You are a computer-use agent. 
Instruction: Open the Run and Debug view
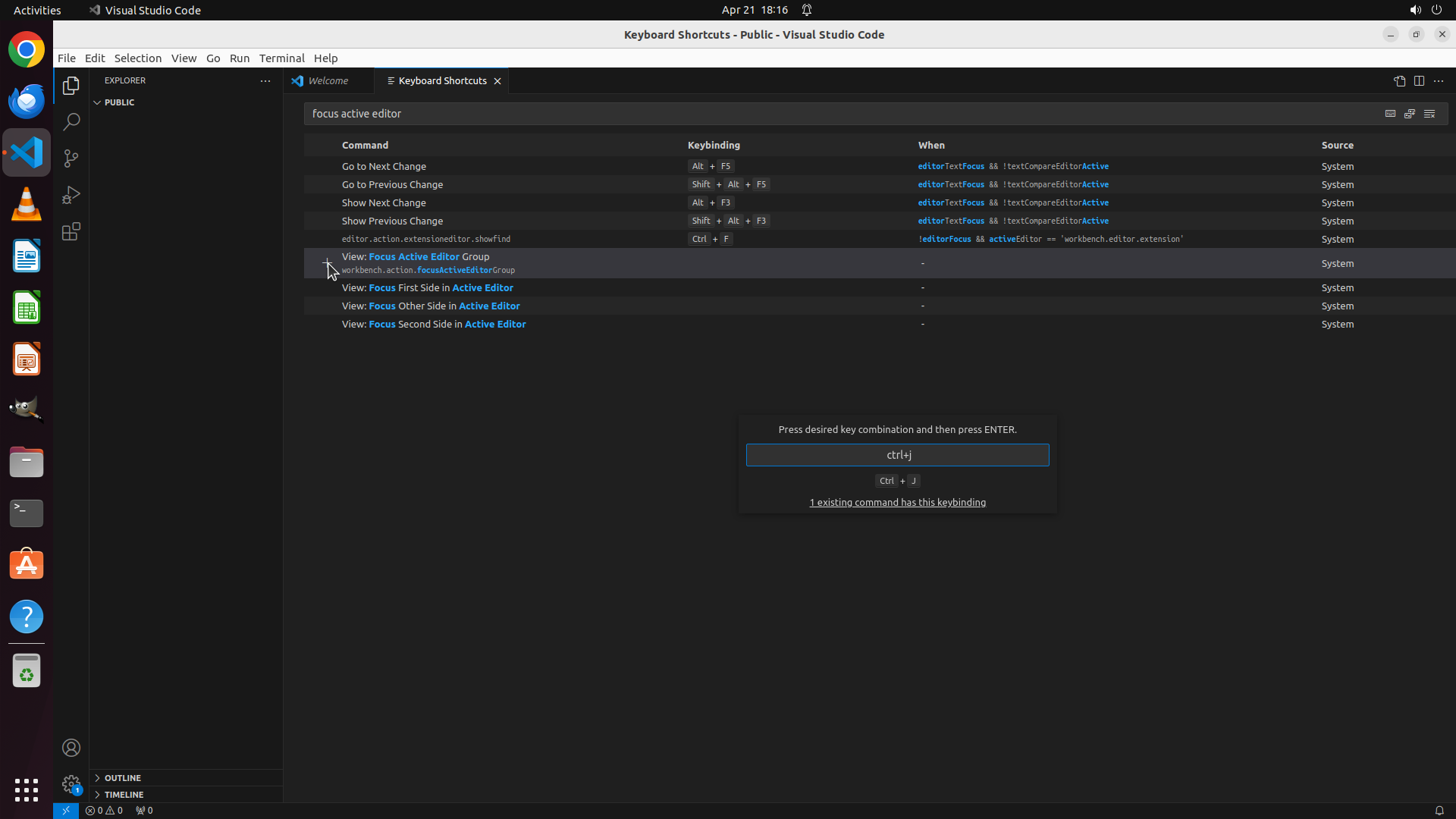coord(71,195)
